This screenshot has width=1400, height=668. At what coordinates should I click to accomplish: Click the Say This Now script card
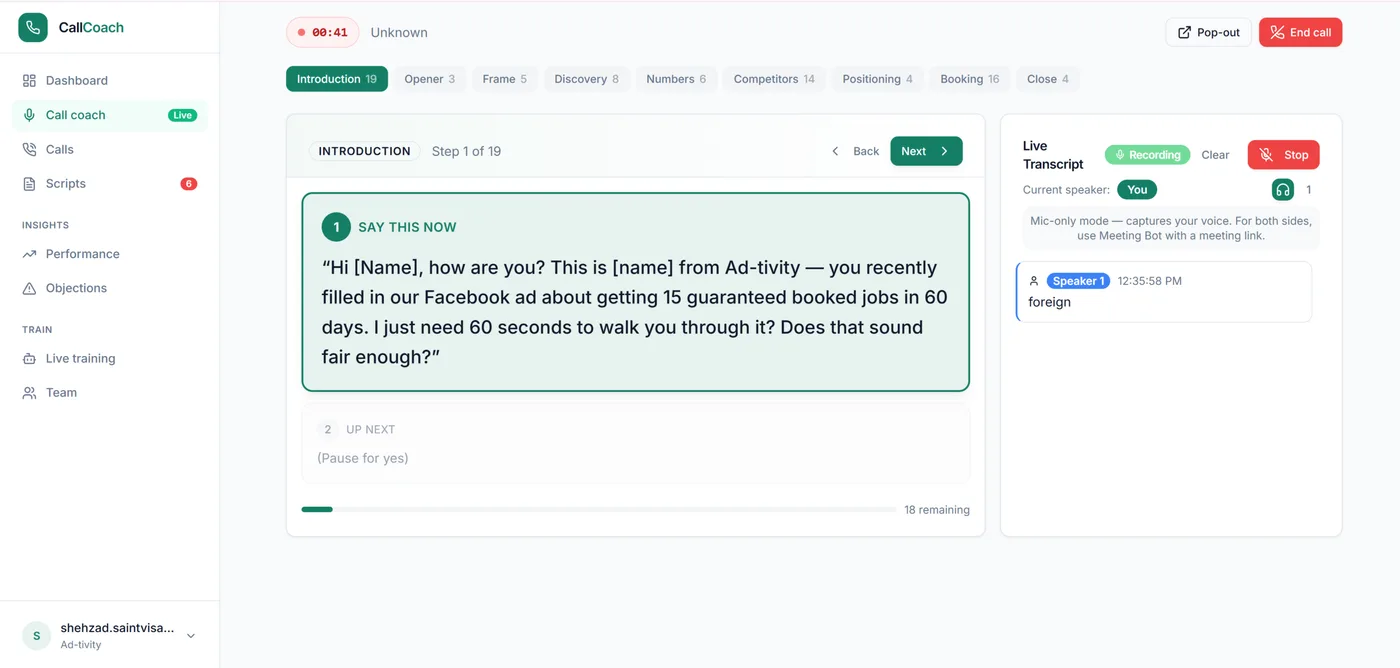tap(636, 292)
